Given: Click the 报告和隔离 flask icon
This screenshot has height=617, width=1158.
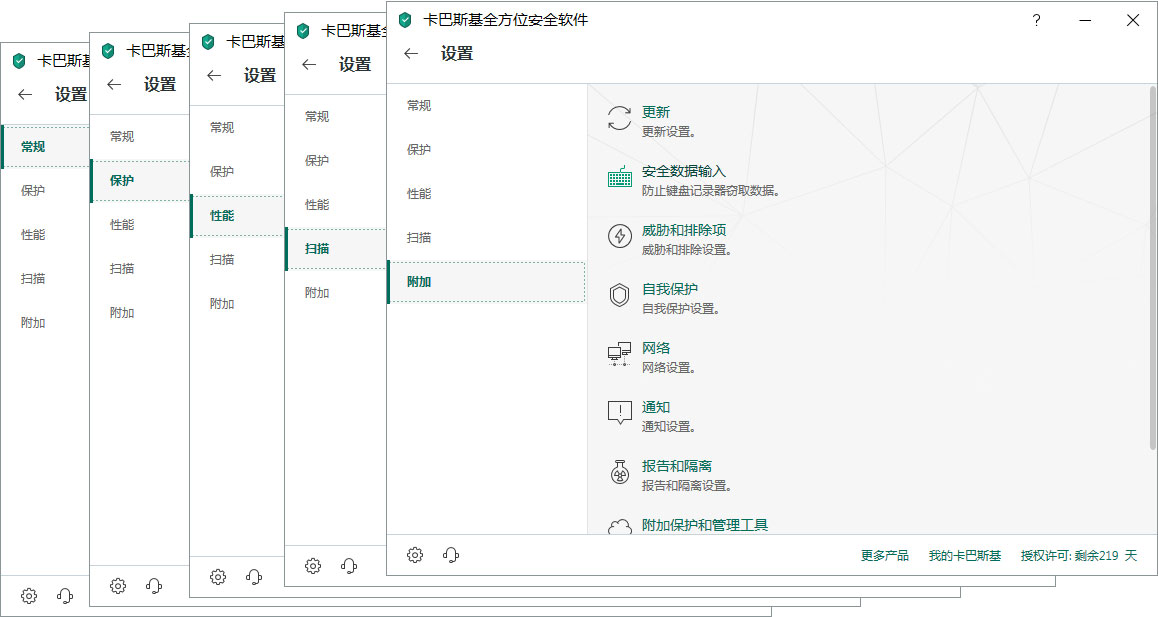Looking at the screenshot, I should 620,472.
